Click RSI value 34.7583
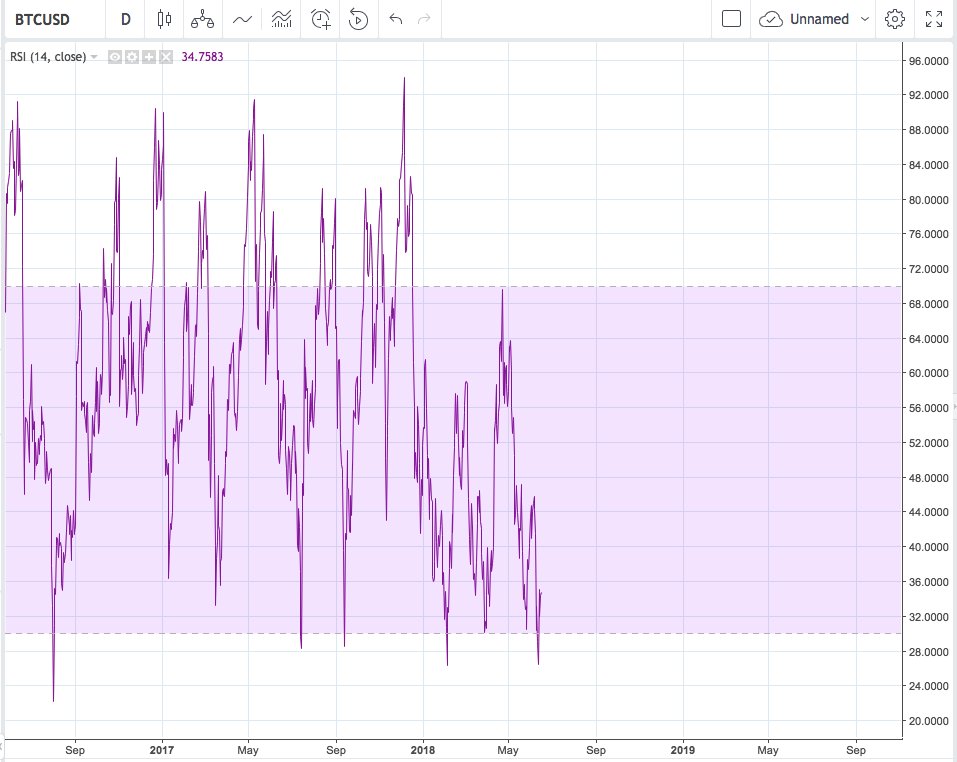This screenshot has height=762, width=957. click(203, 57)
